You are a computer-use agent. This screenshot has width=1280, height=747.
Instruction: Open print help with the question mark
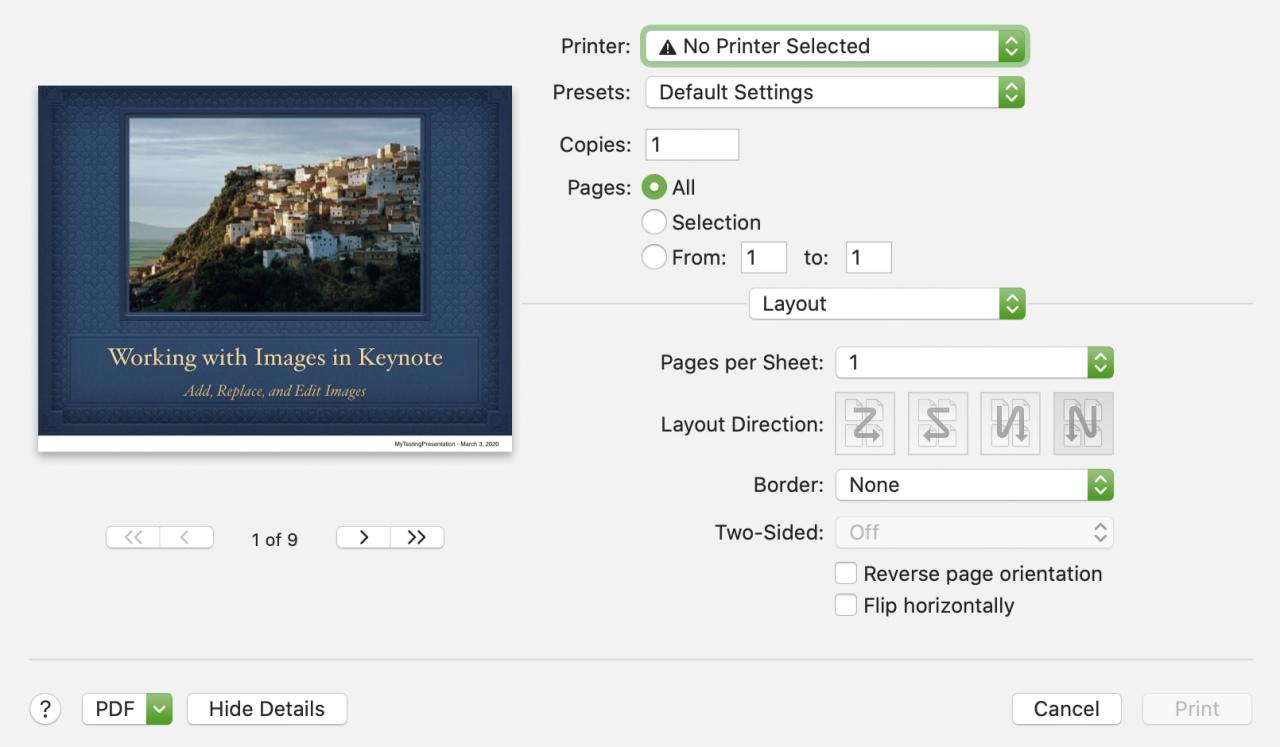45,709
